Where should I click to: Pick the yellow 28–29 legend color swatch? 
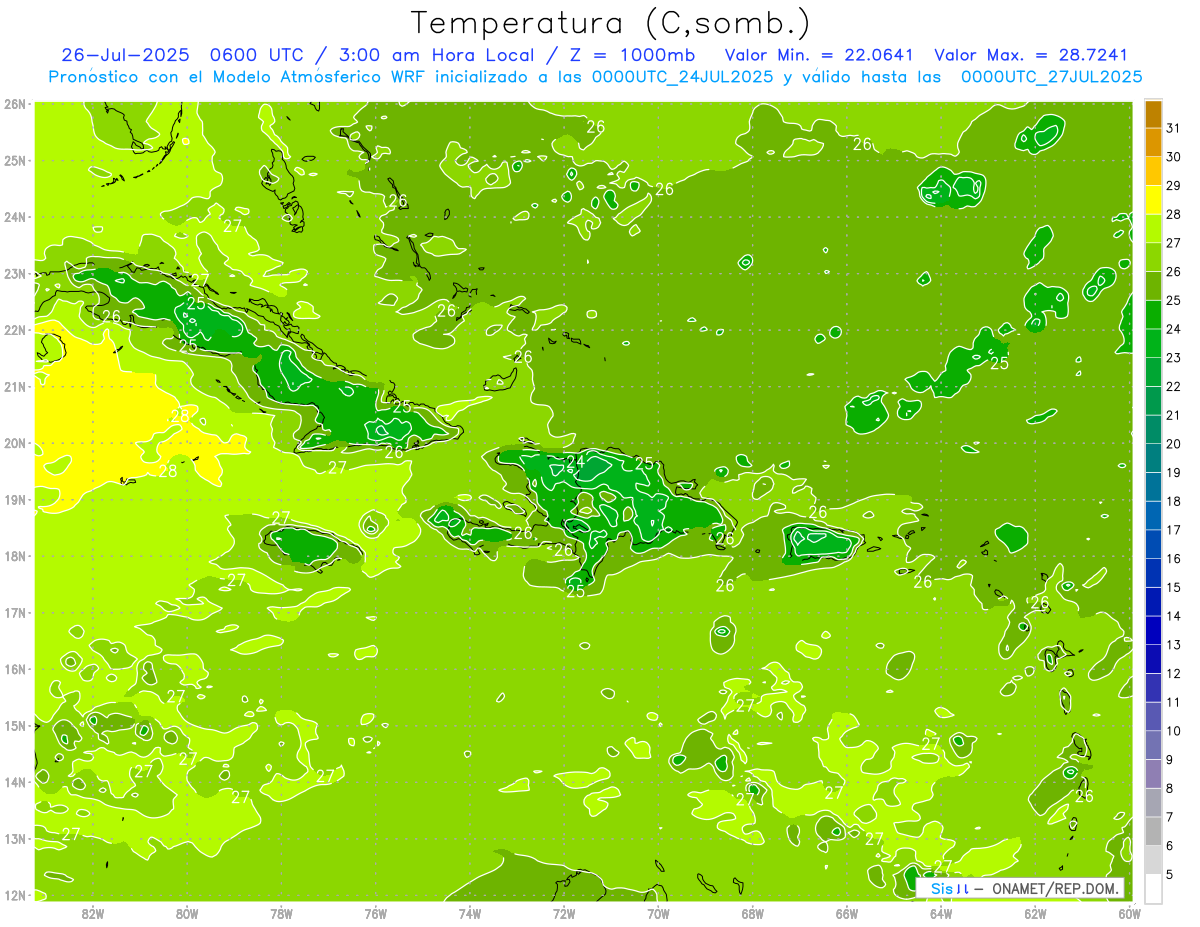pyautogui.click(x=1153, y=200)
